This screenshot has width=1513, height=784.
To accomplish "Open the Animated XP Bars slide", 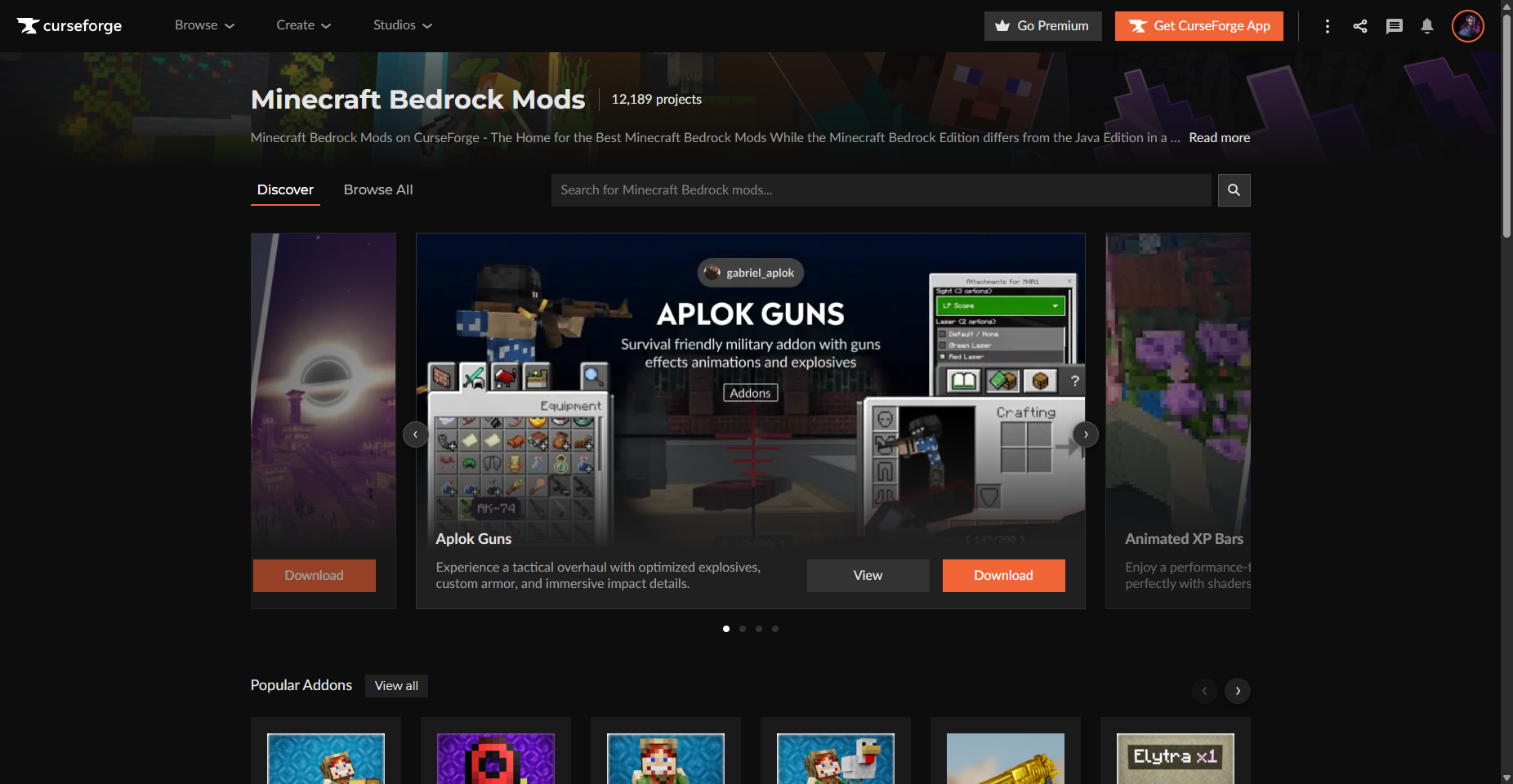I will [1178, 421].
